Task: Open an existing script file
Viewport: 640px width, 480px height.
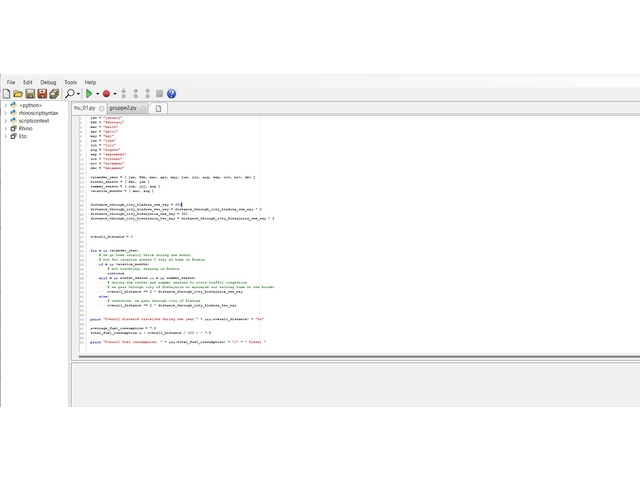Action: coord(18,94)
